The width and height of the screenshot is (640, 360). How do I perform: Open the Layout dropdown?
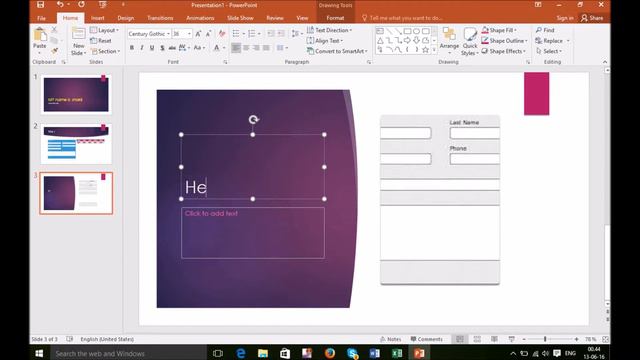[104, 30]
